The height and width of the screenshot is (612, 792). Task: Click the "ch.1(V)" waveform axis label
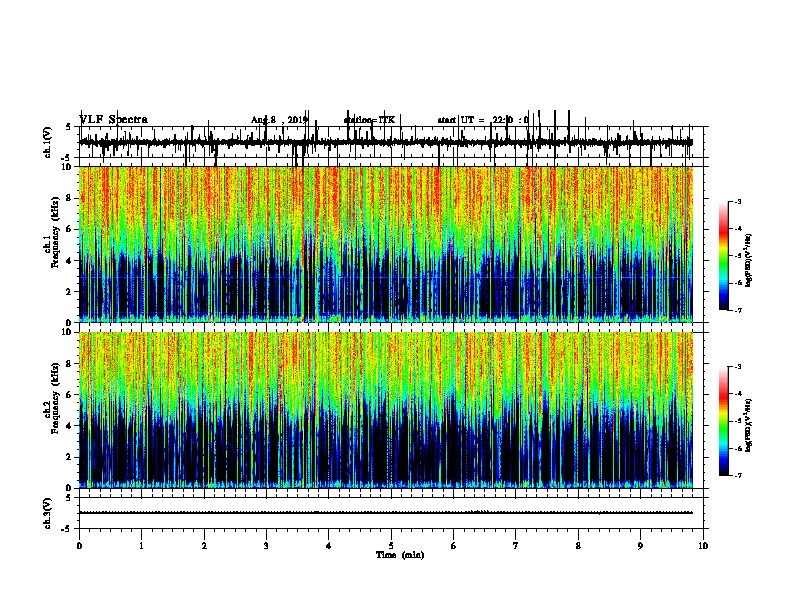[x=48, y=142]
